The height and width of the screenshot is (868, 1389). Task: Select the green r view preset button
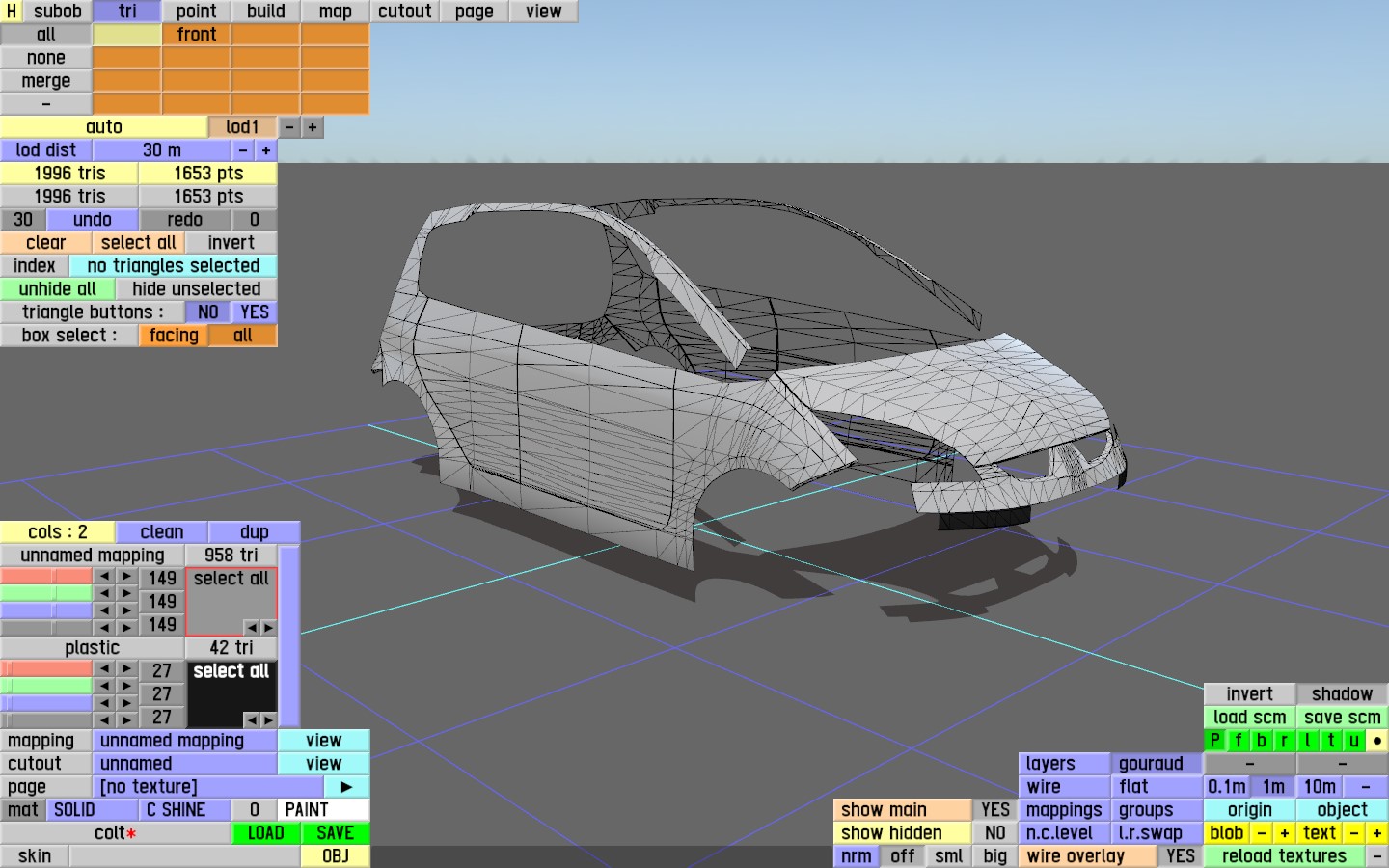(1285, 741)
